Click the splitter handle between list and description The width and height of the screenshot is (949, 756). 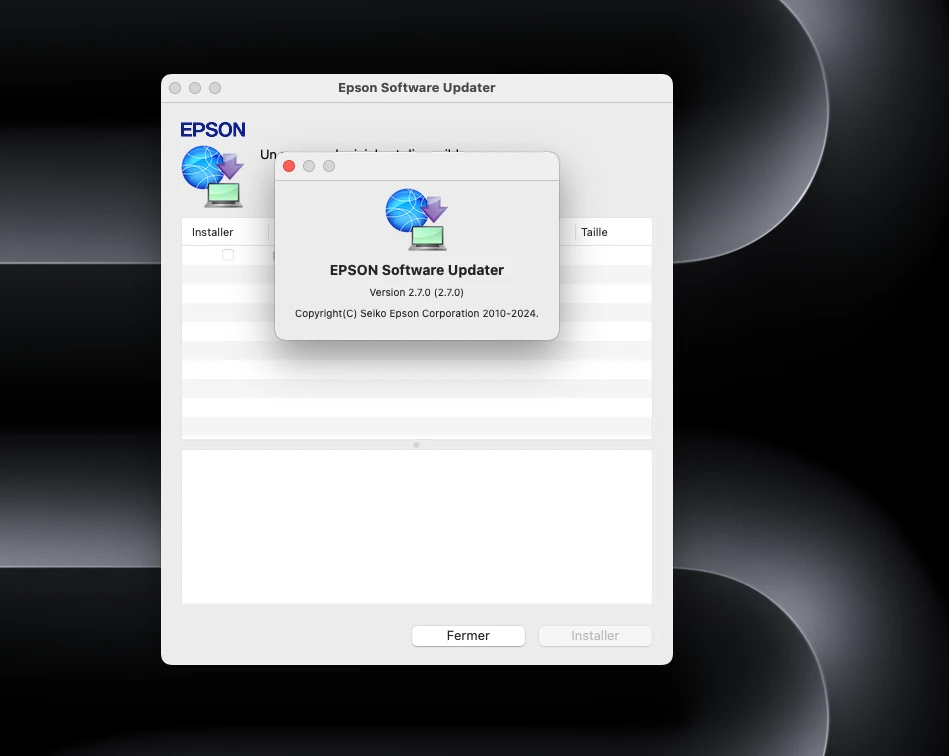[416, 445]
